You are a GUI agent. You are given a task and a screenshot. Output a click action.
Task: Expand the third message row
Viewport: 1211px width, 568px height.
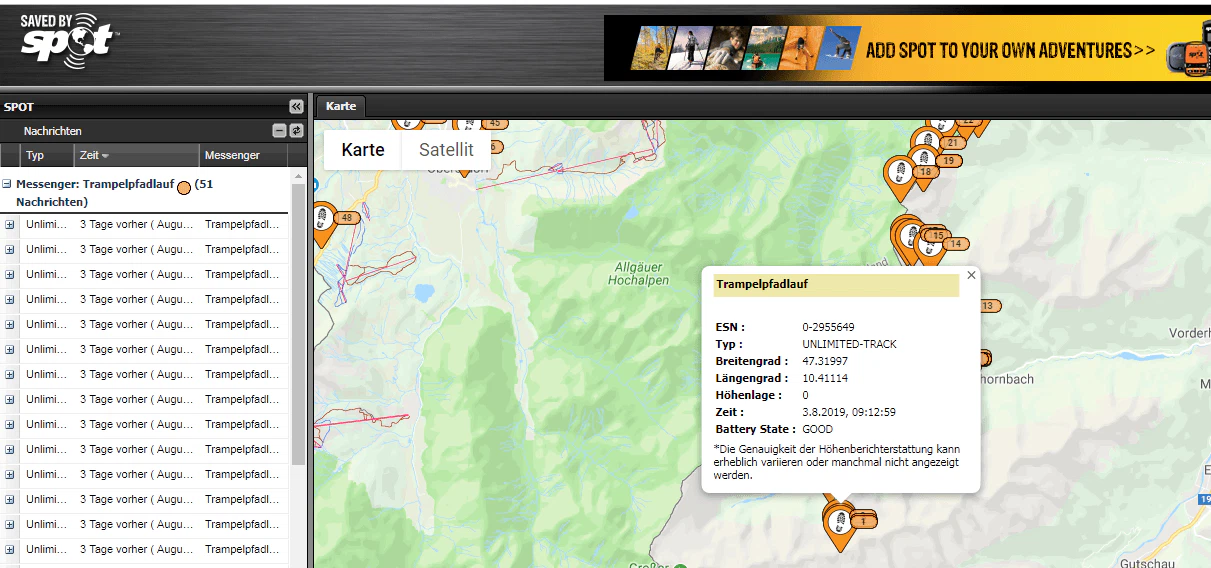(10, 275)
